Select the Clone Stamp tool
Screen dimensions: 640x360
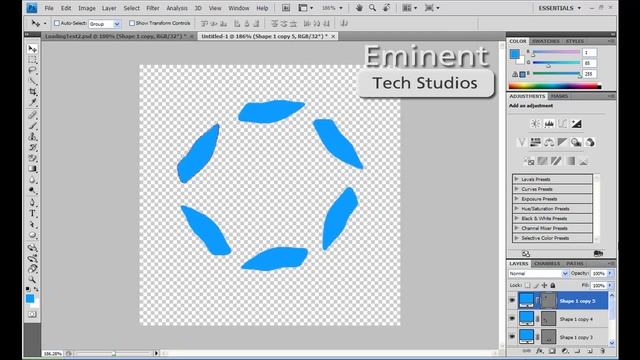(x=32, y=137)
